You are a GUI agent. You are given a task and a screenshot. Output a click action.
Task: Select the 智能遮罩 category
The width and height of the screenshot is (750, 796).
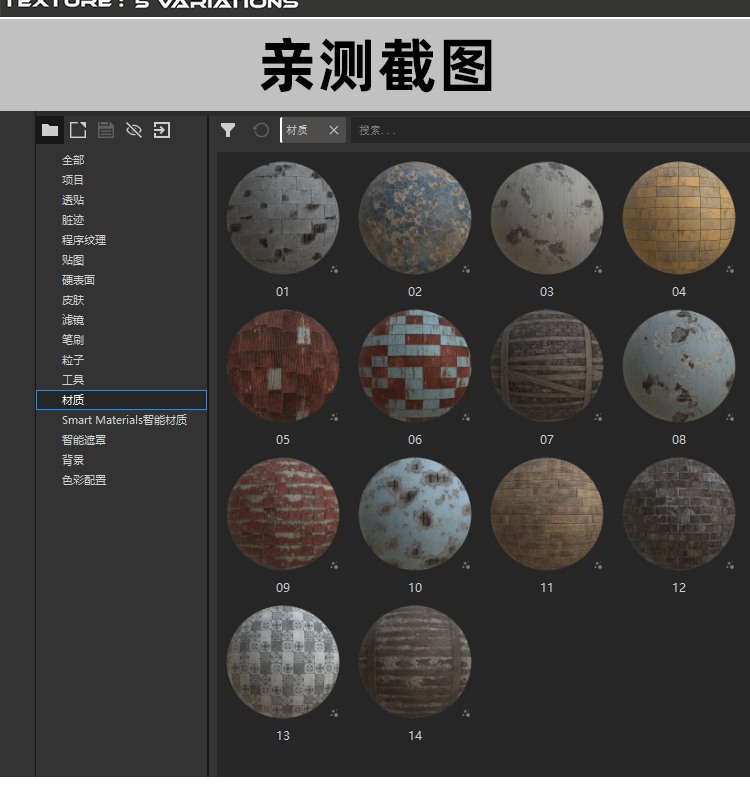(x=84, y=440)
